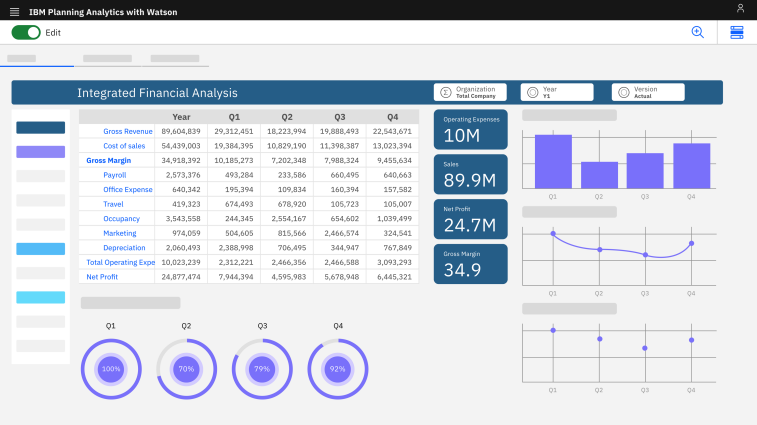Click the Q1 100% donut chart
This screenshot has height=425, width=757.
111,368
